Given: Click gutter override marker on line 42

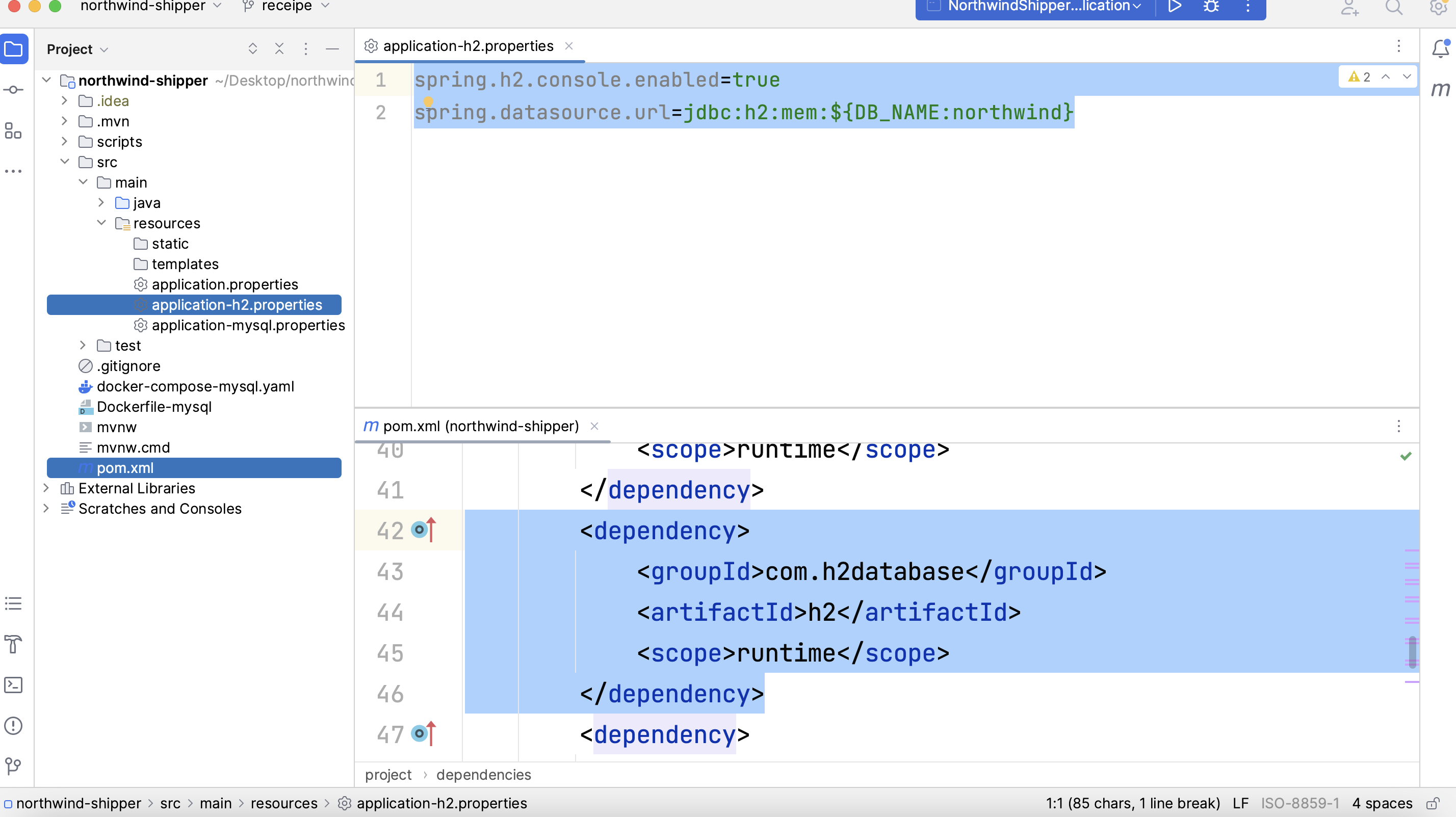Looking at the screenshot, I should (424, 530).
